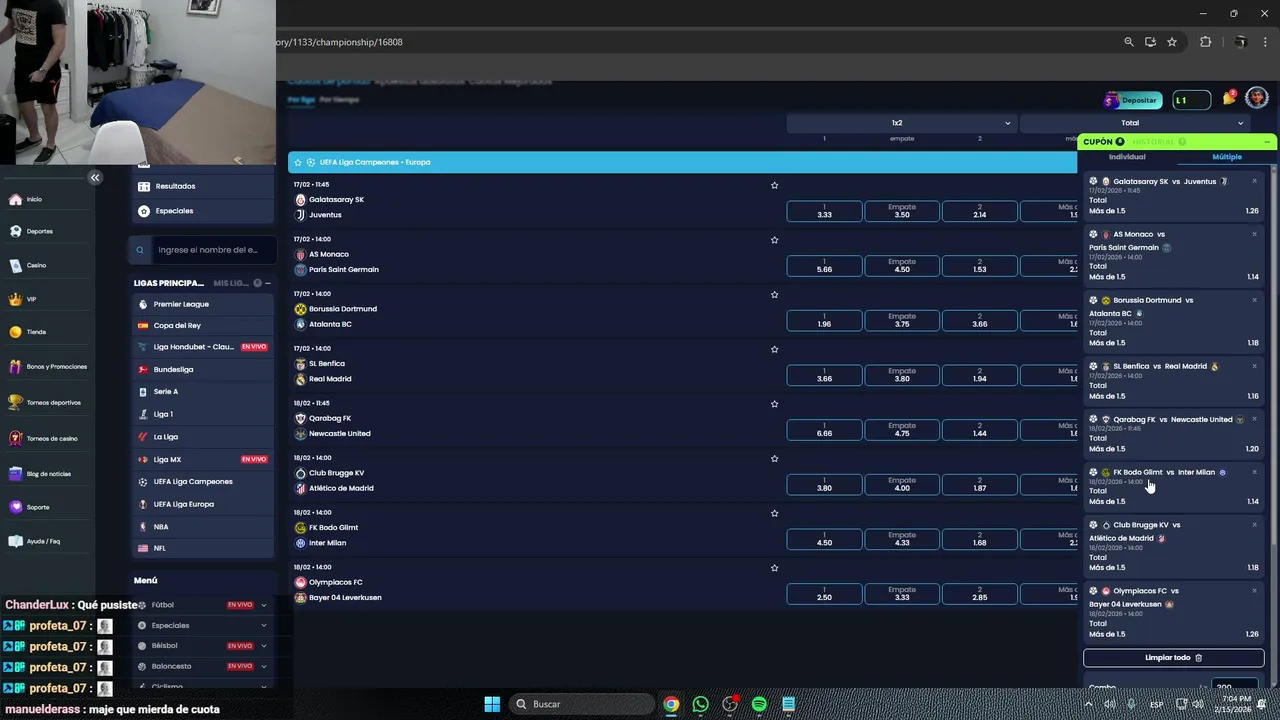Remove AS Monaco vs Paris Saint Germain from coupon
Viewport: 1280px width, 720px height.
coord(1254,234)
